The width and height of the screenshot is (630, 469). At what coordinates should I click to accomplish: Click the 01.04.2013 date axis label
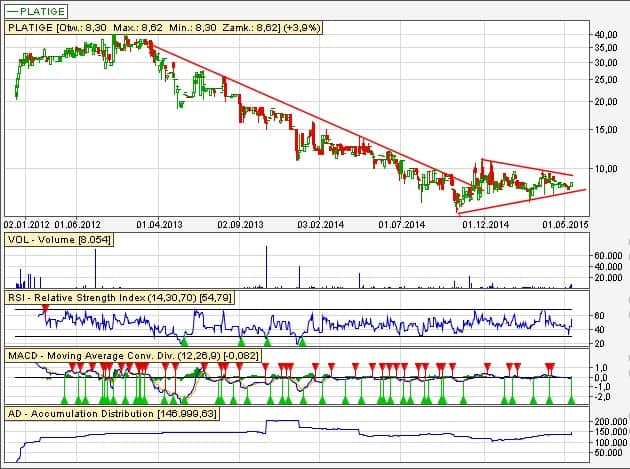pyautogui.click(x=158, y=225)
